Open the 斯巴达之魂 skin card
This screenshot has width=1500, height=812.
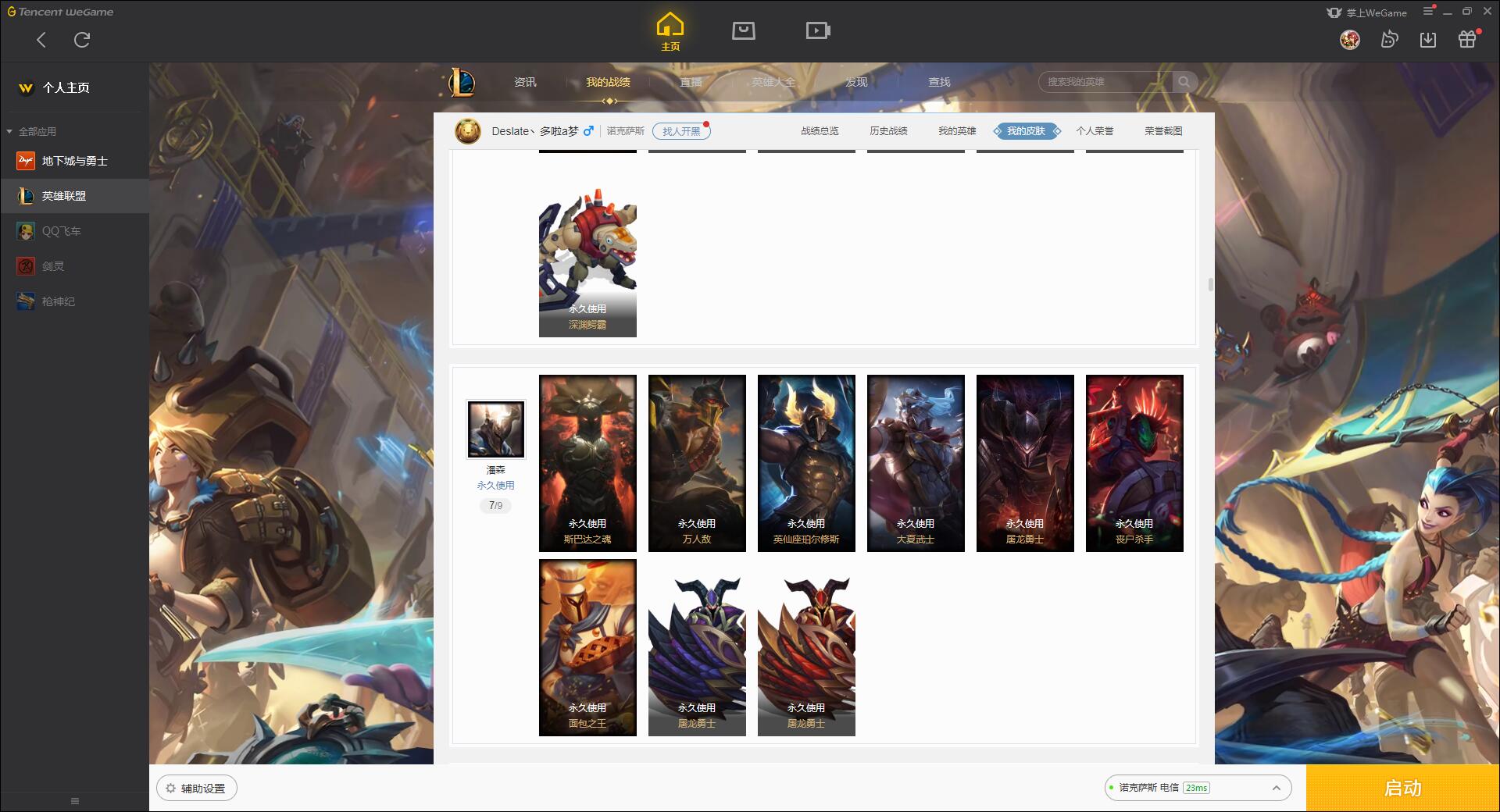[587, 463]
